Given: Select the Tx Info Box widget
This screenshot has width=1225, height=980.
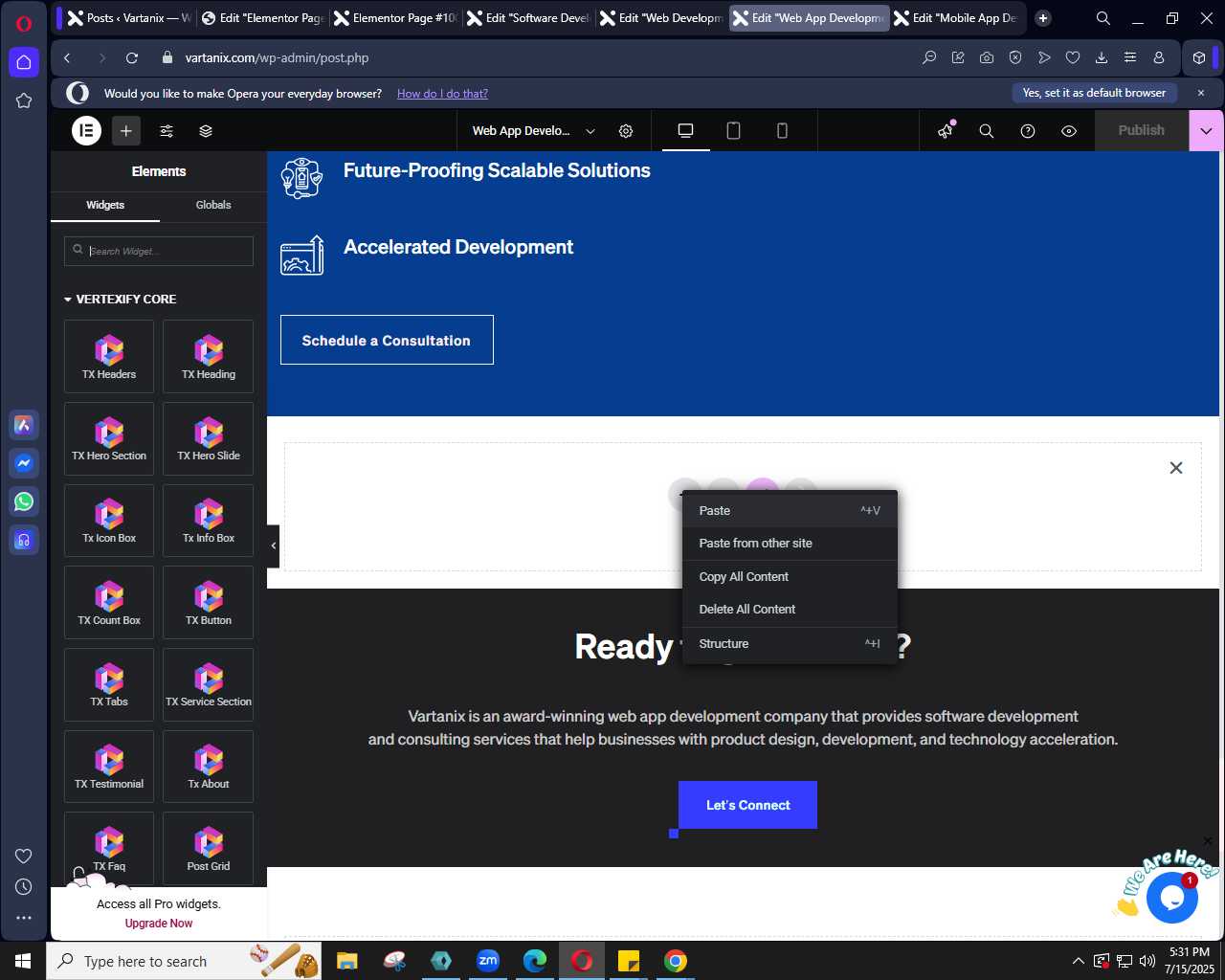Looking at the screenshot, I should [209, 521].
